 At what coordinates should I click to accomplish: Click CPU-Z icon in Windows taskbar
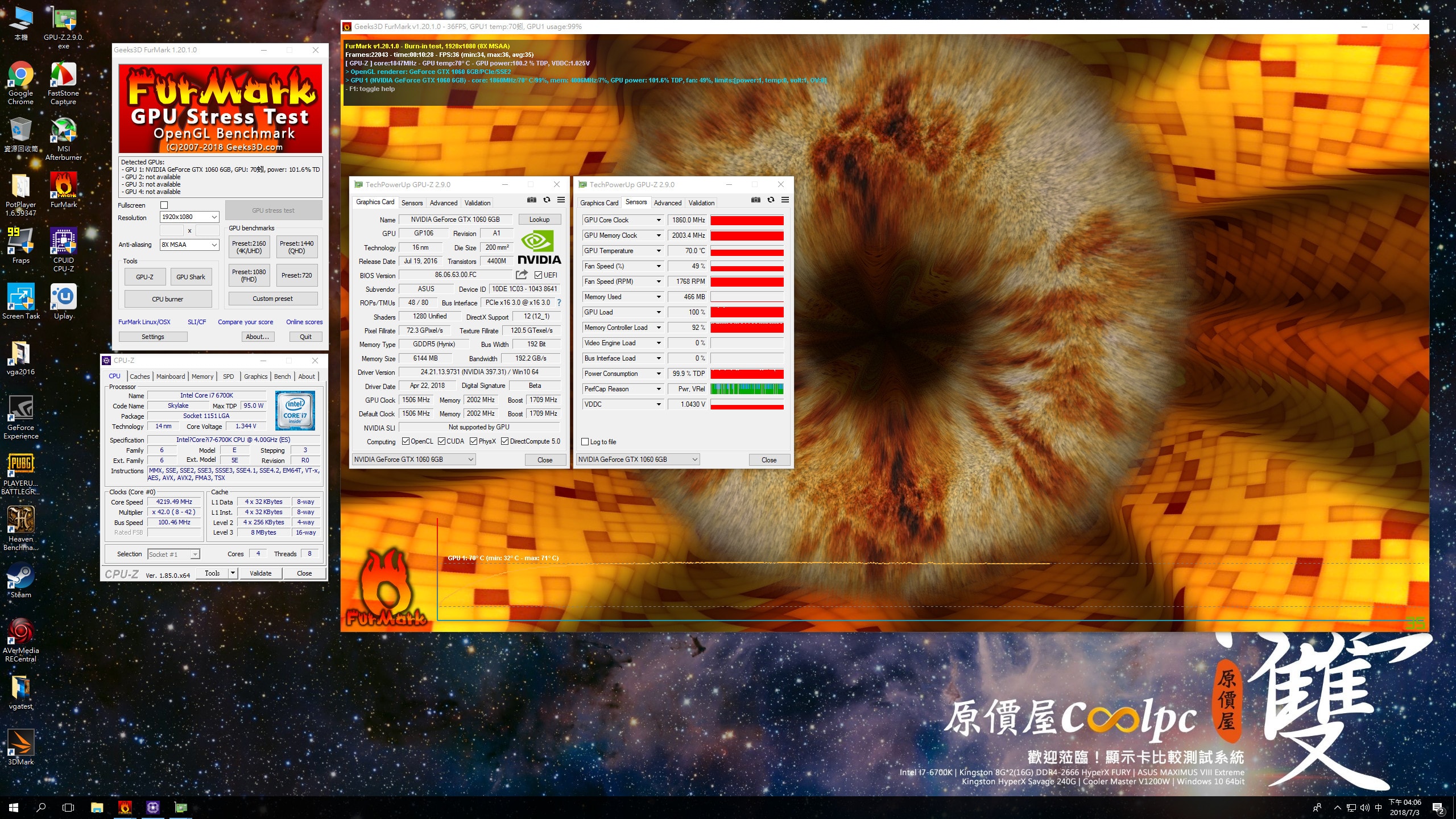(x=152, y=807)
